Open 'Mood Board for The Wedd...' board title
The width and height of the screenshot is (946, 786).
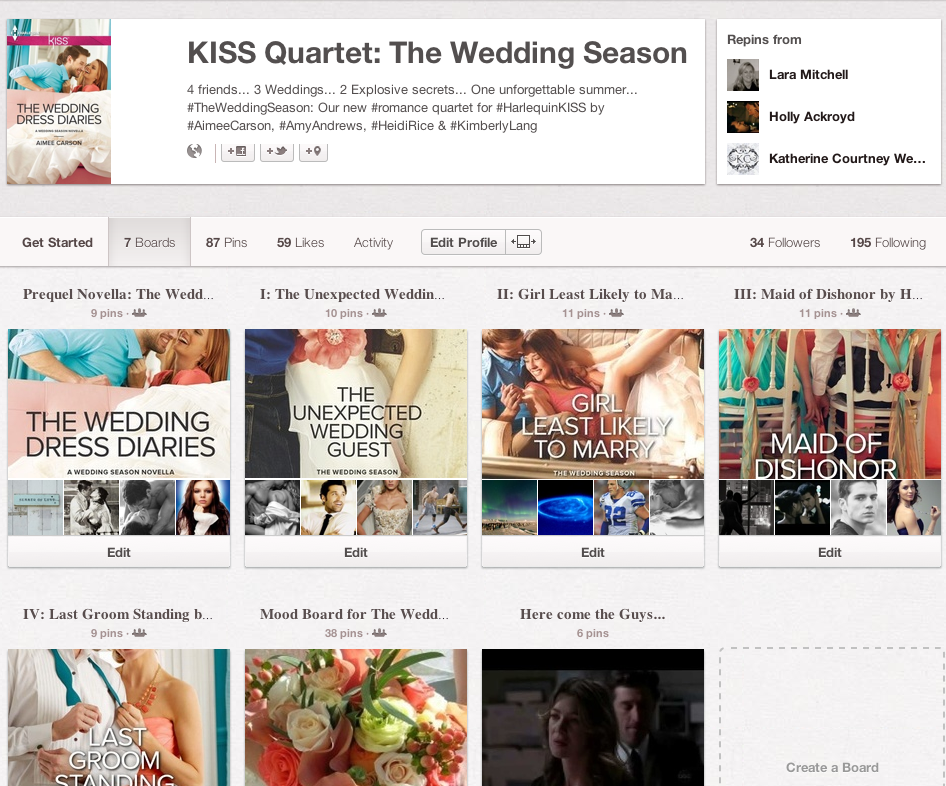354,614
